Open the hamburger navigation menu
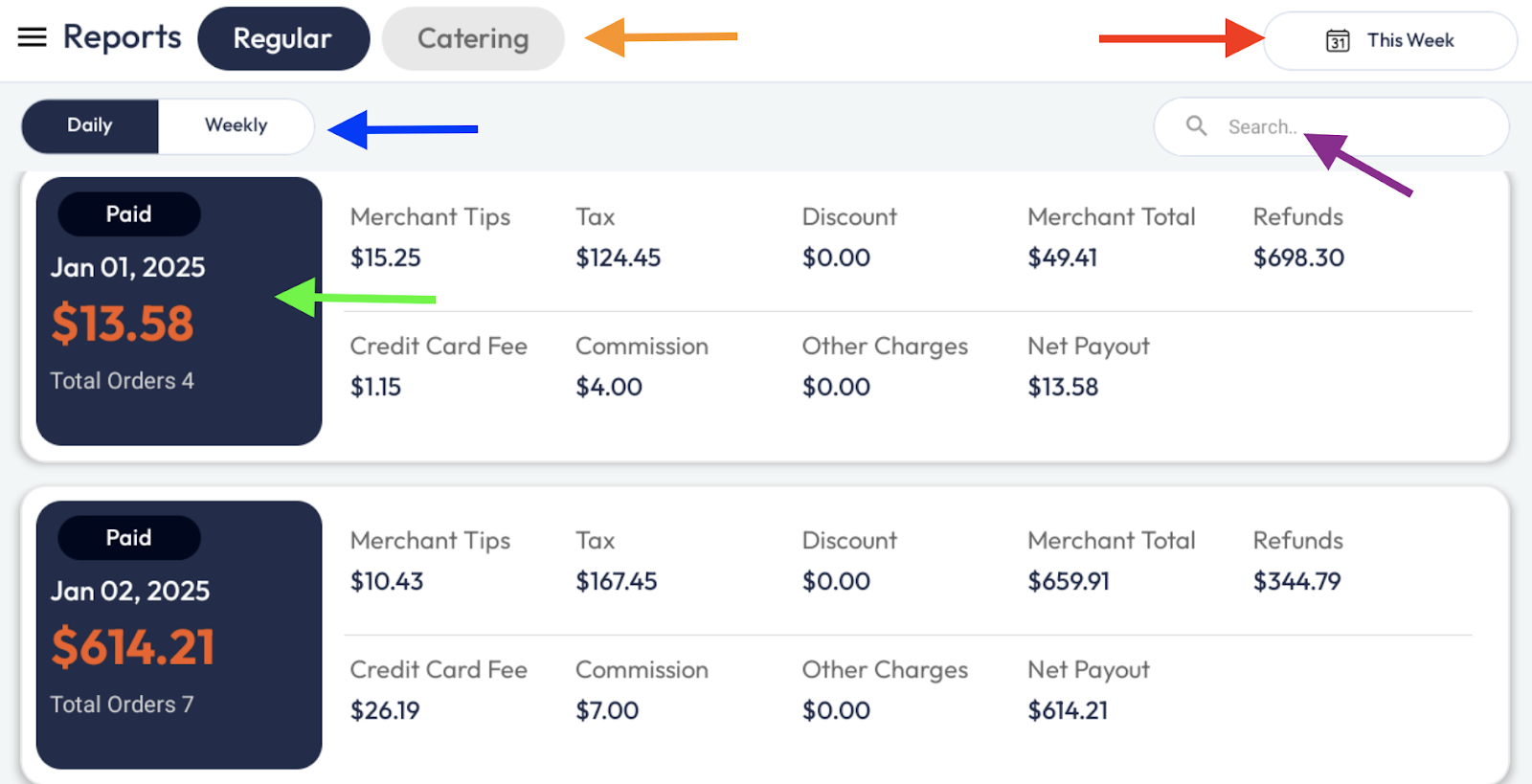The width and height of the screenshot is (1532, 784). click(32, 37)
